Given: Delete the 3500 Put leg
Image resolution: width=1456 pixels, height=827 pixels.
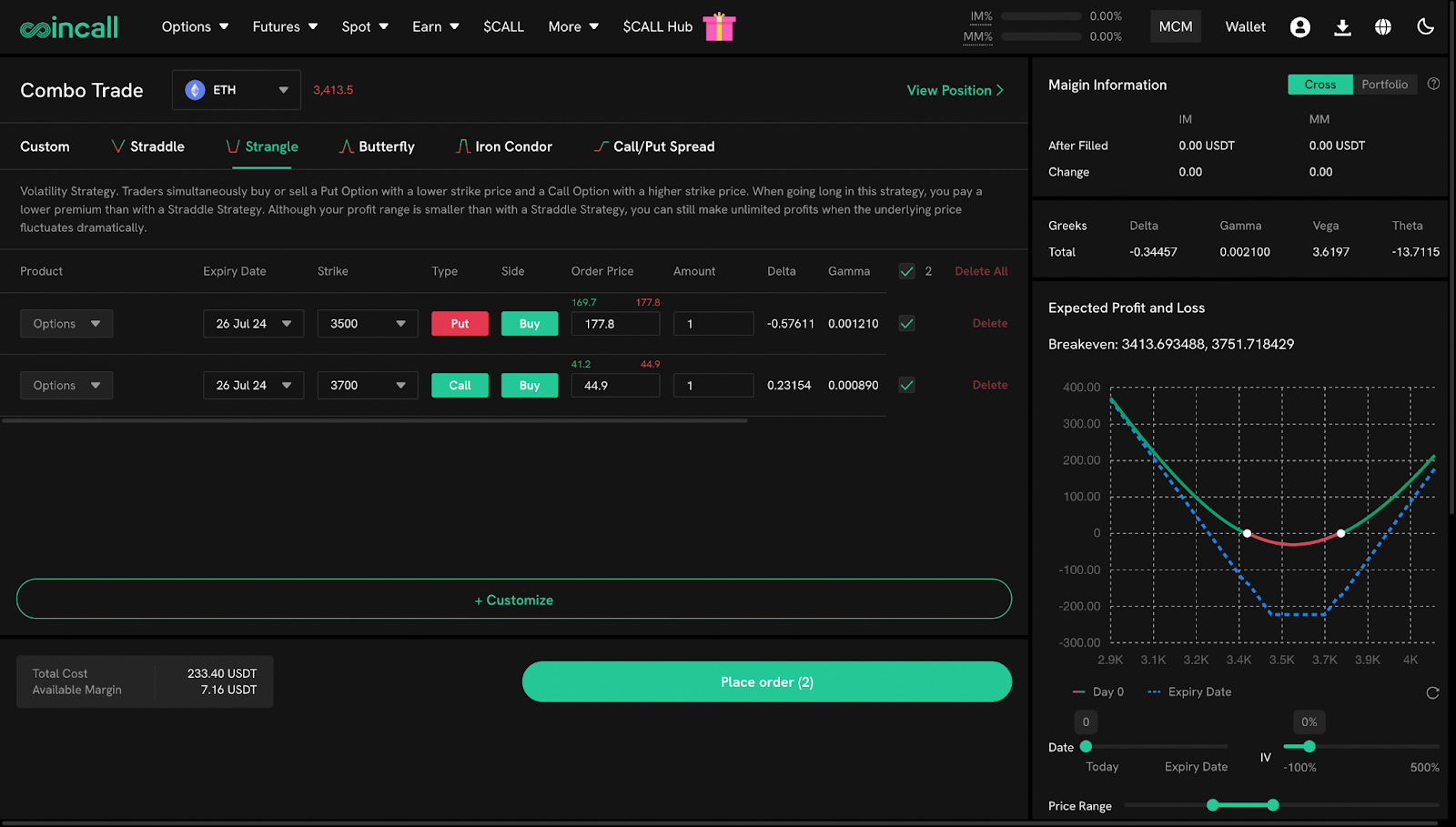Looking at the screenshot, I should coord(990,323).
